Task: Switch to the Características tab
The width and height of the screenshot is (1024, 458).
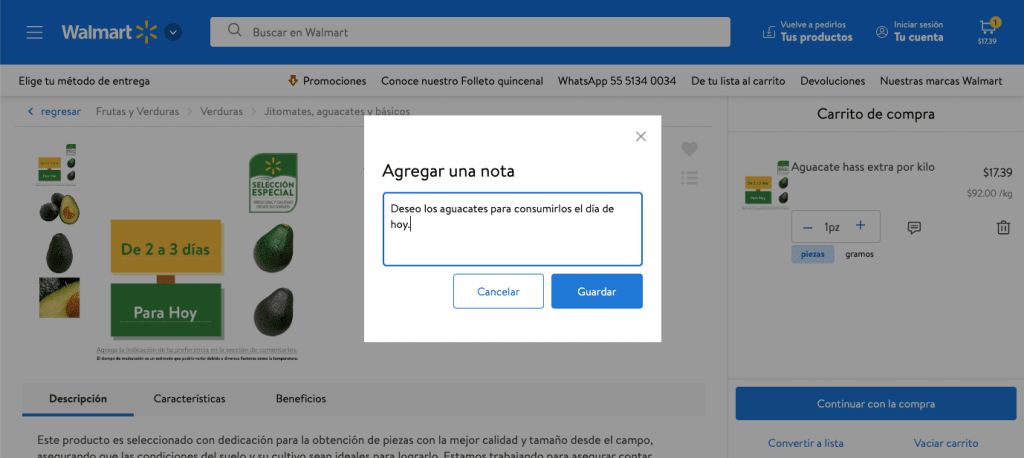Action: (x=189, y=399)
